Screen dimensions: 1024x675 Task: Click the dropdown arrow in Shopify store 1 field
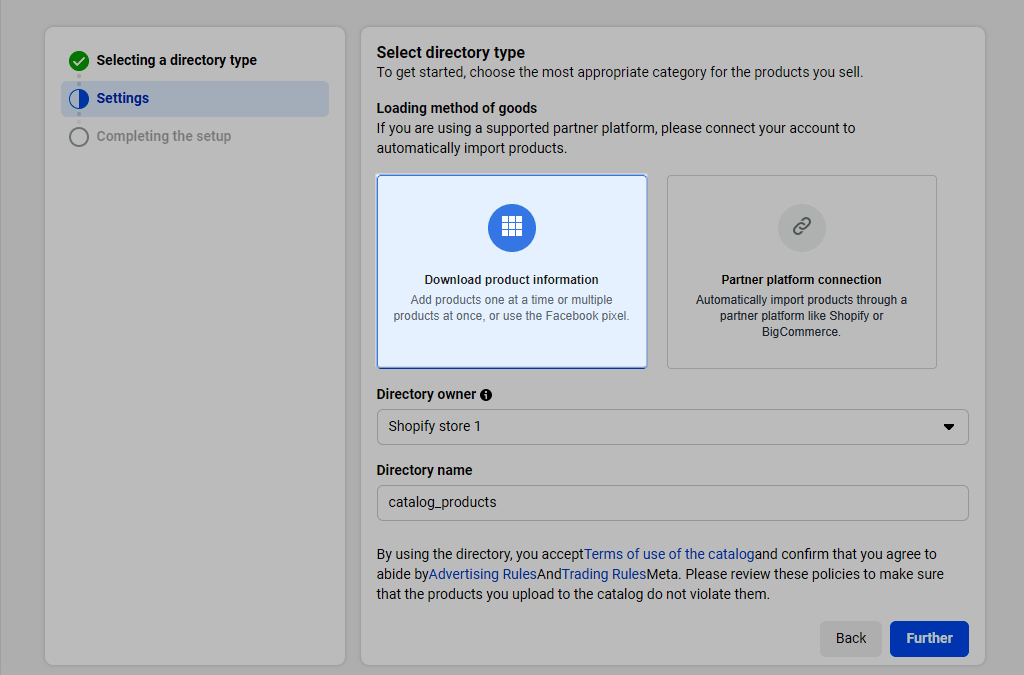click(x=949, y=427)
